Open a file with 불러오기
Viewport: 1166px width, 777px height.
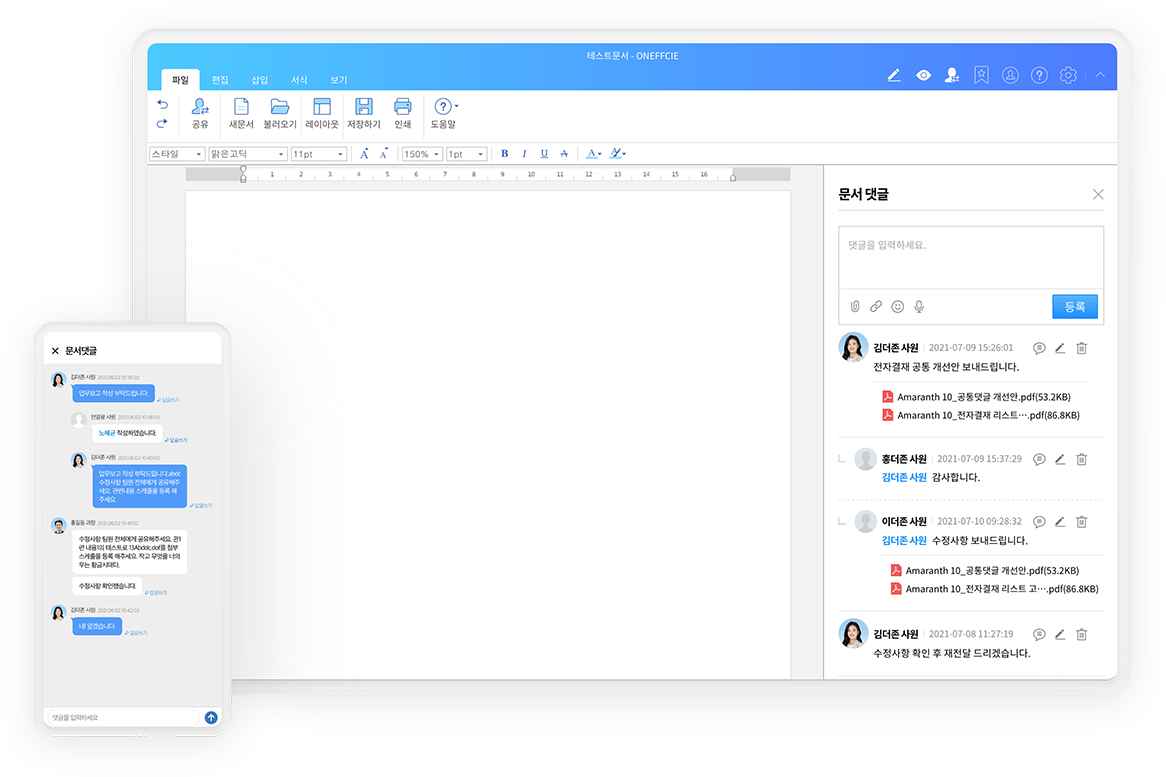coord(280,114)
